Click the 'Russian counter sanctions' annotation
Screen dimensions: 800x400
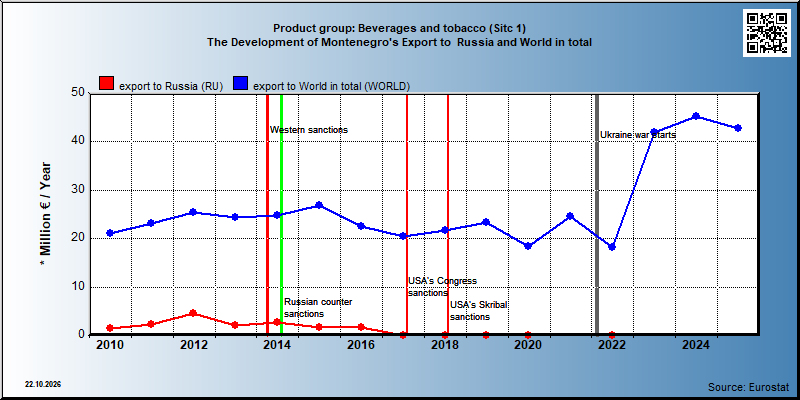point(318,308)
